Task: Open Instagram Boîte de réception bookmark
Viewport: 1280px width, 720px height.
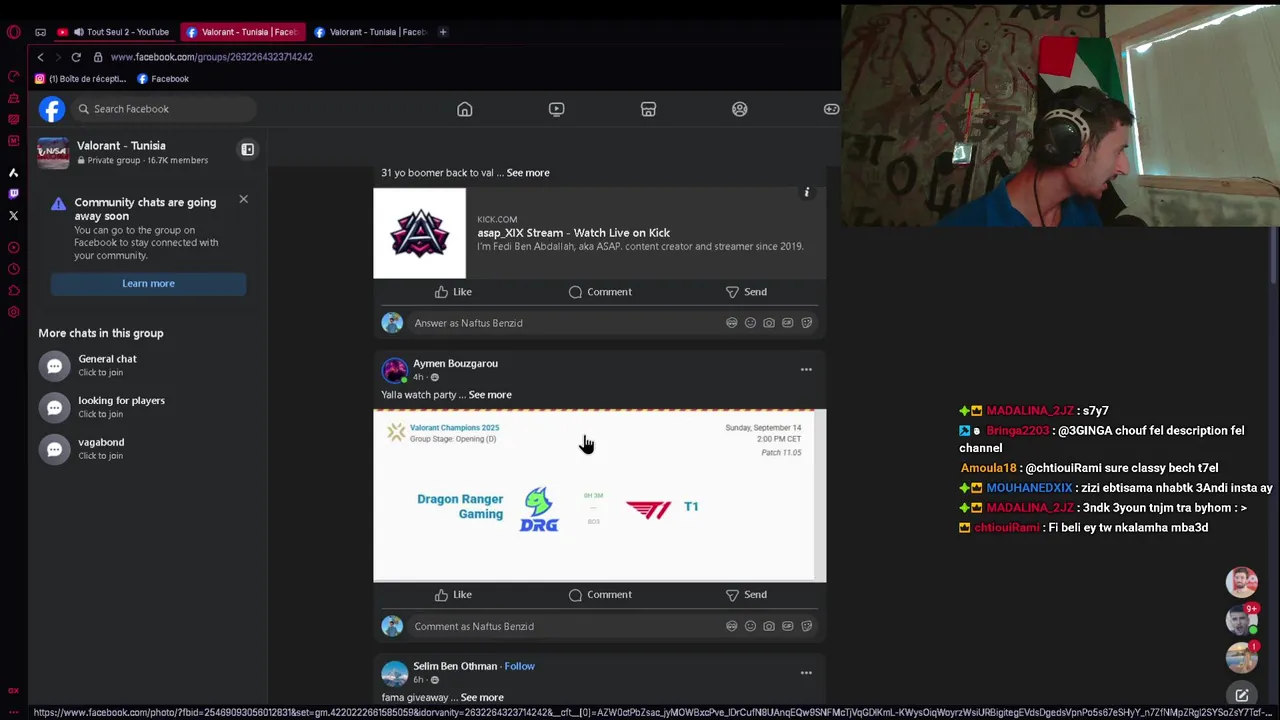Action: (x=82, y=79)
